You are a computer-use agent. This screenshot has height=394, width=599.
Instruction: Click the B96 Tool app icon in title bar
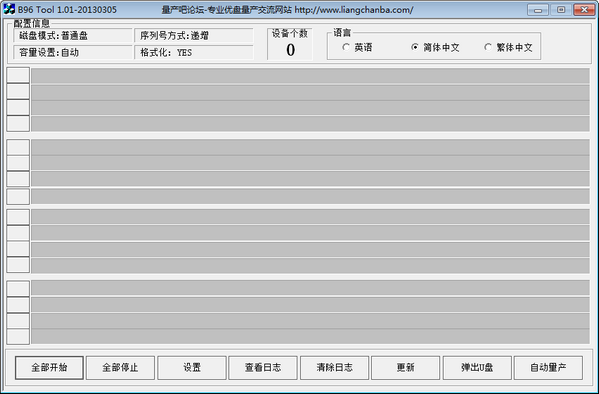point(9,9)
